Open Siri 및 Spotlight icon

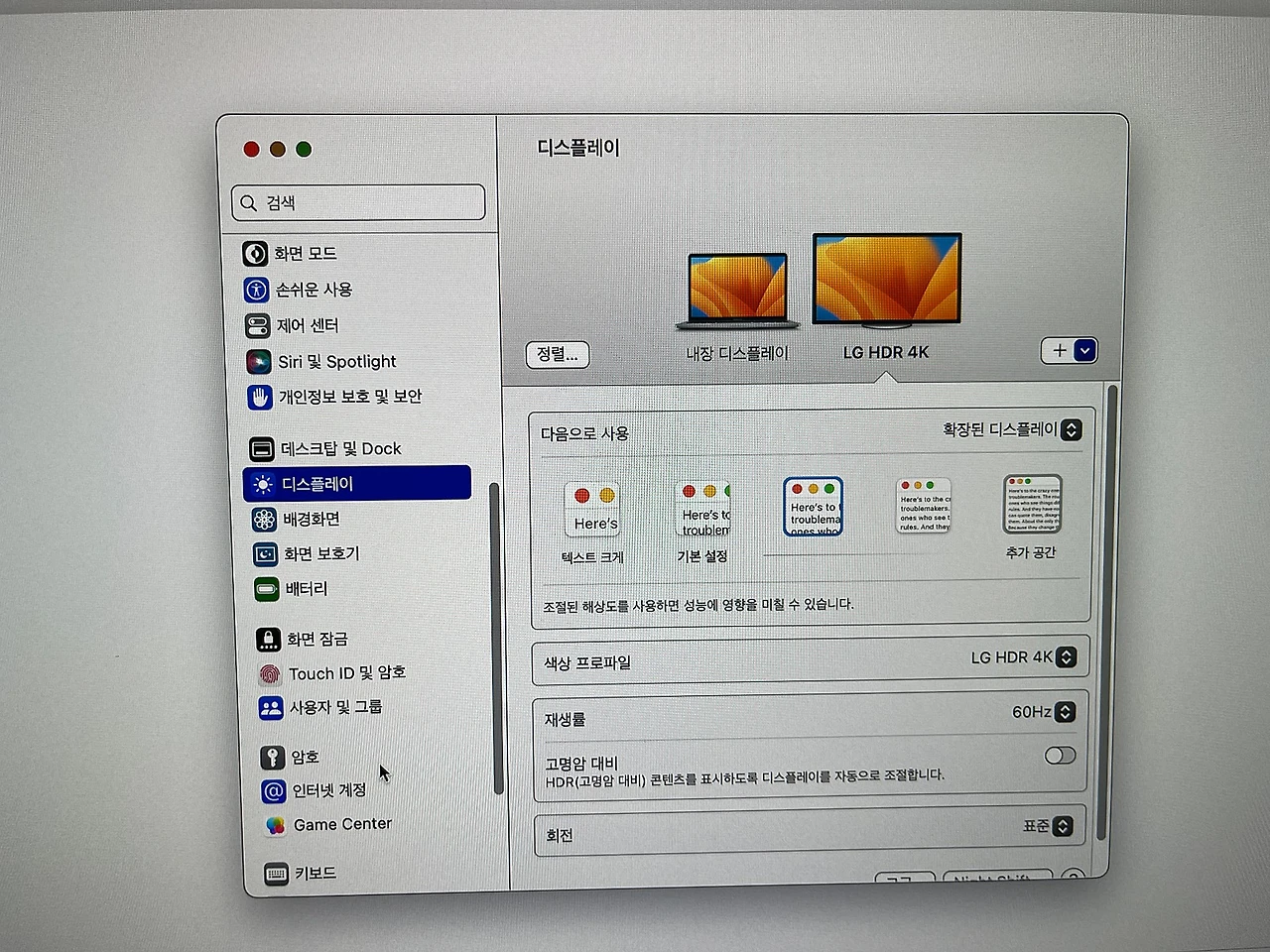pyautogui.click(x=258, y=362)
